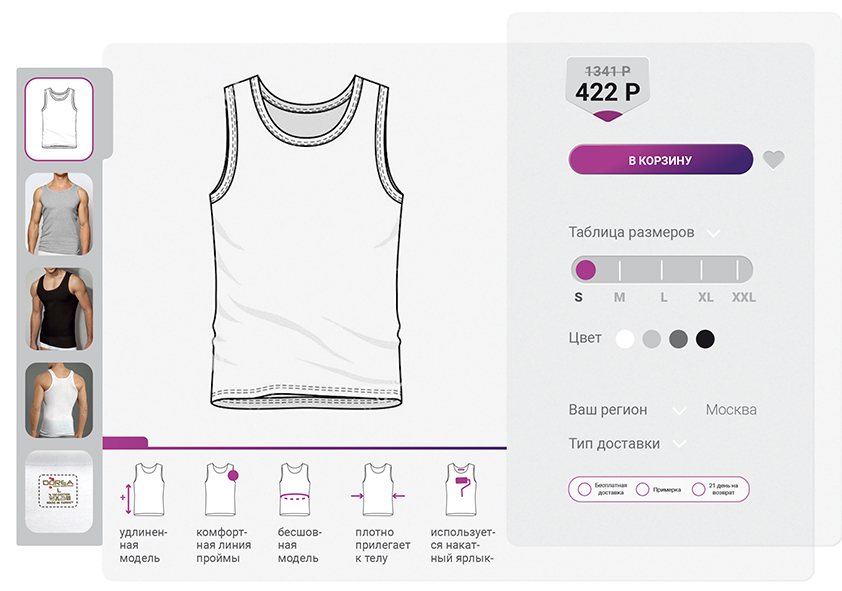Click the seamless model feature icon
Viewport: 842px width, 591px height.
click(295, 490)
